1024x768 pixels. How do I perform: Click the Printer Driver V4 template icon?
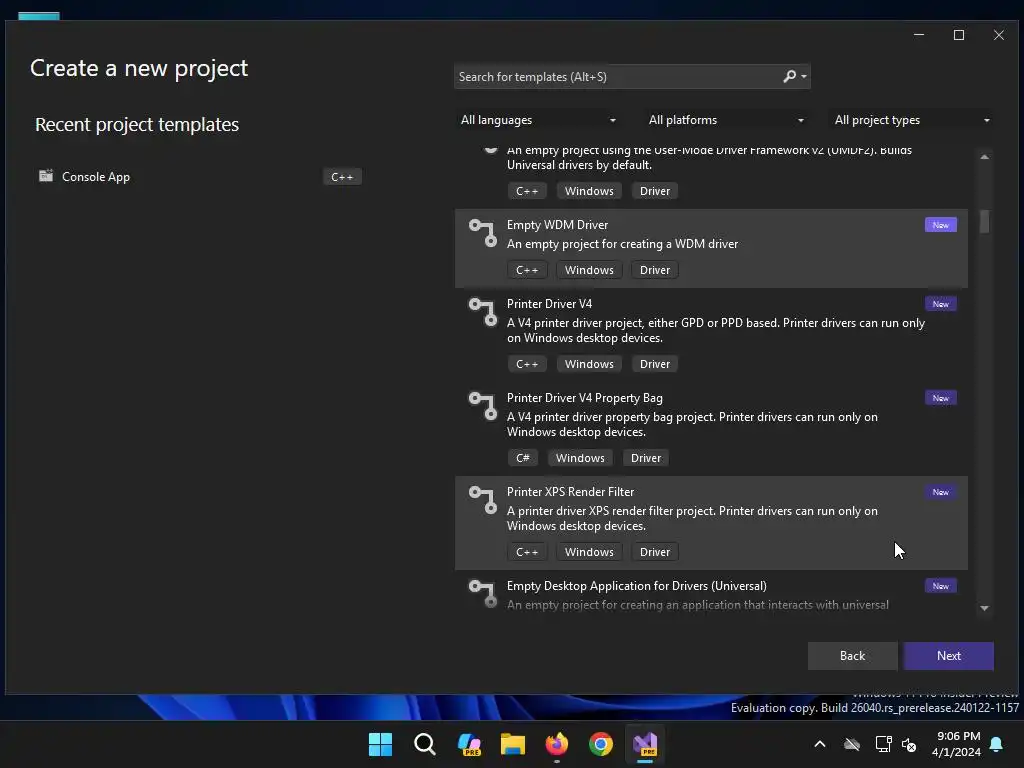pos(483,312)
